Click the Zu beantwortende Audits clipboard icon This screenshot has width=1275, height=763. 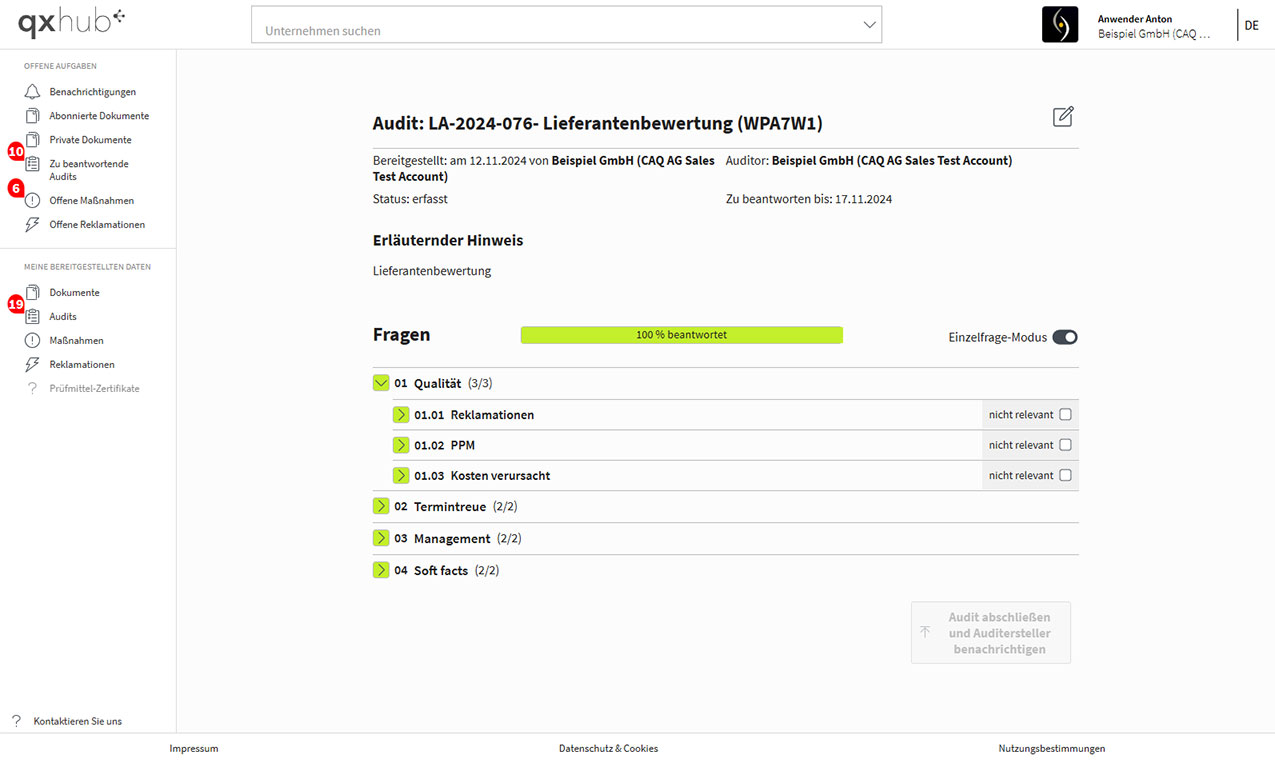pos(33,164)
